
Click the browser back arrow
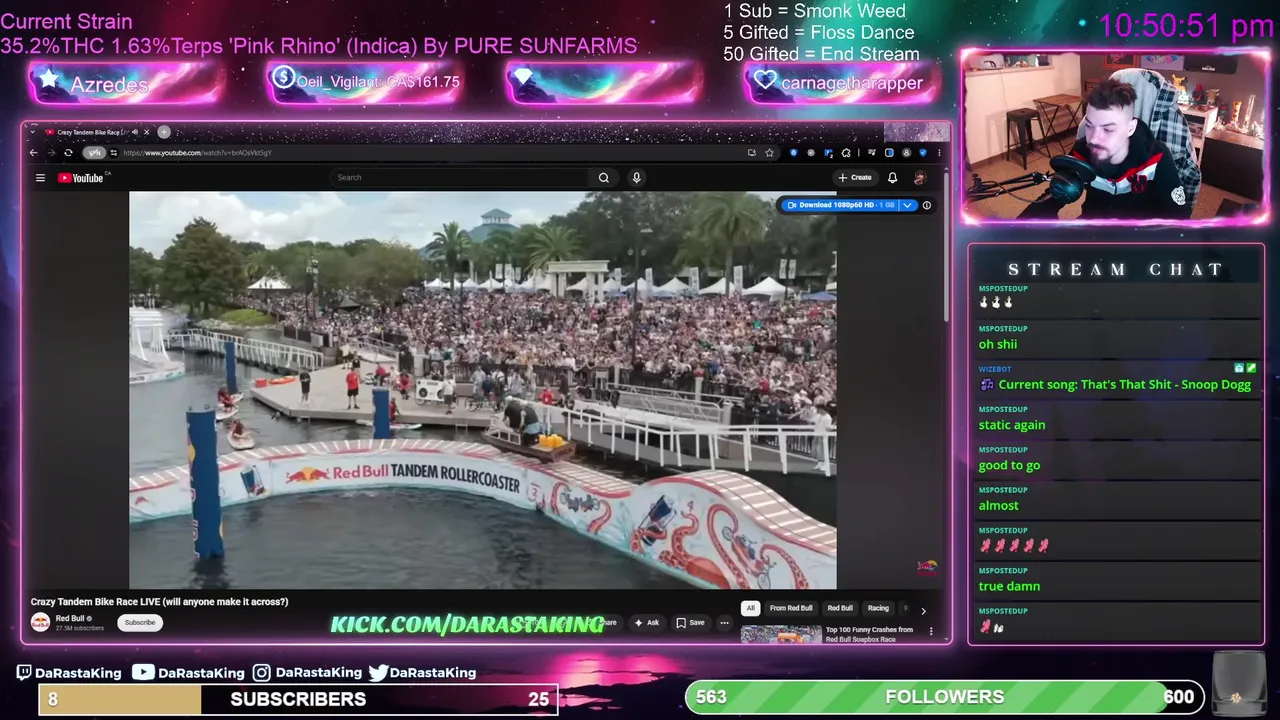(x=33, y=152)
